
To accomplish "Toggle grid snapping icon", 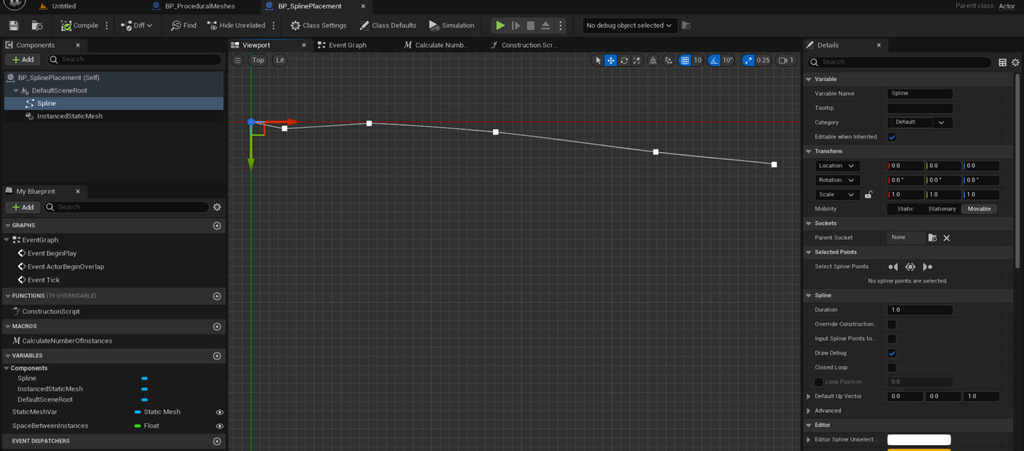I will (684, 60).
